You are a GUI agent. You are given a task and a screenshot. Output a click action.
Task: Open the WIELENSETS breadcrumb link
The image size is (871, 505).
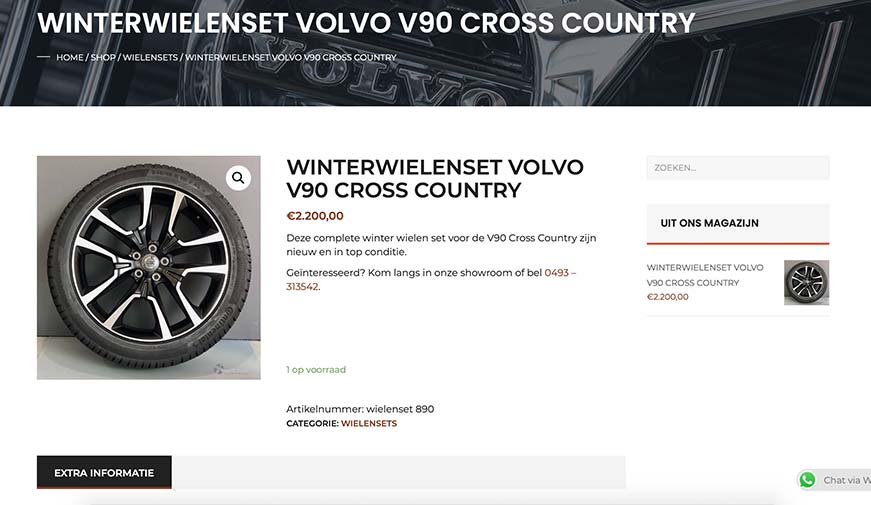pyautogui.click(x=150, y=57)
